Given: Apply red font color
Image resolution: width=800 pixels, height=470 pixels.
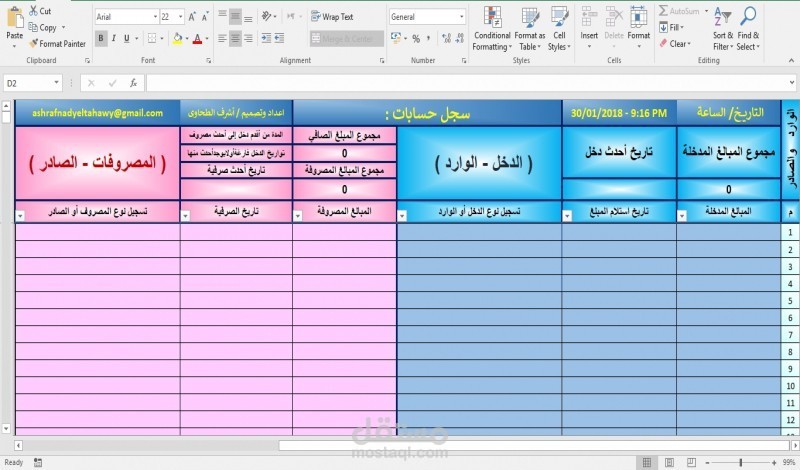Looking at the screenshot, I should (197, 38).
